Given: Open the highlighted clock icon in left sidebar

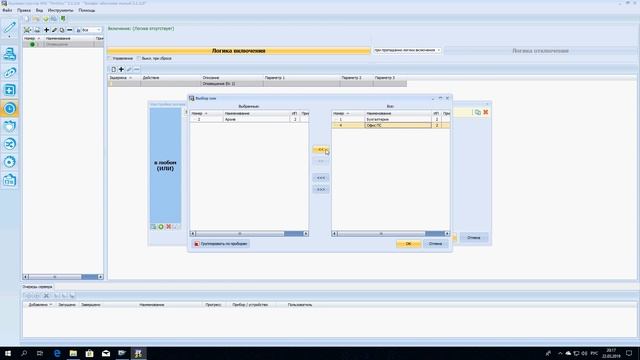Looking at the screenshot, I should [x=9, y=108].
